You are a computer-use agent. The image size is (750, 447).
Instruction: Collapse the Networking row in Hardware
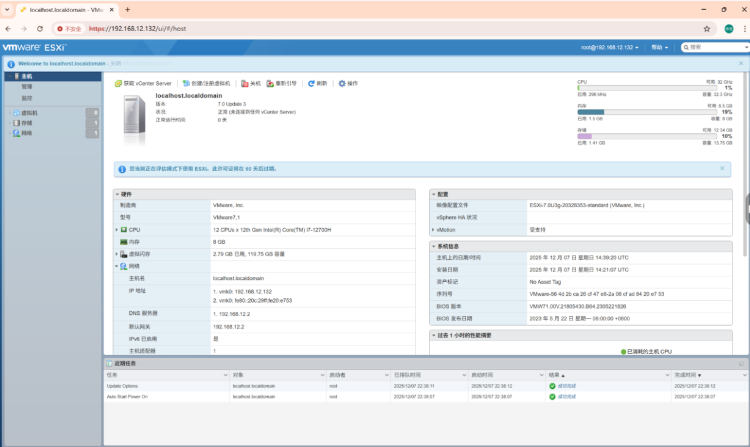[116, 266]
